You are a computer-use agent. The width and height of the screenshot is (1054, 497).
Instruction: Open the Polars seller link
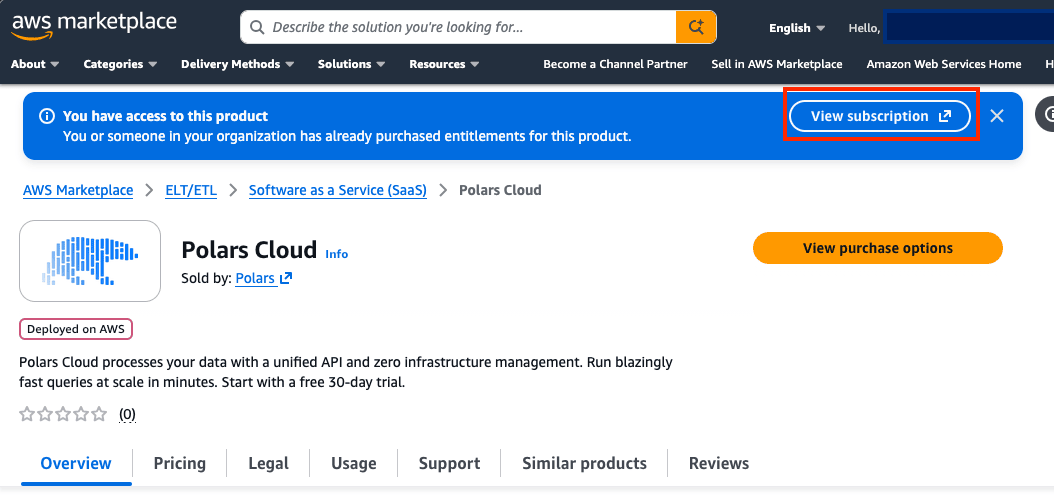click(x=255, y=278)
